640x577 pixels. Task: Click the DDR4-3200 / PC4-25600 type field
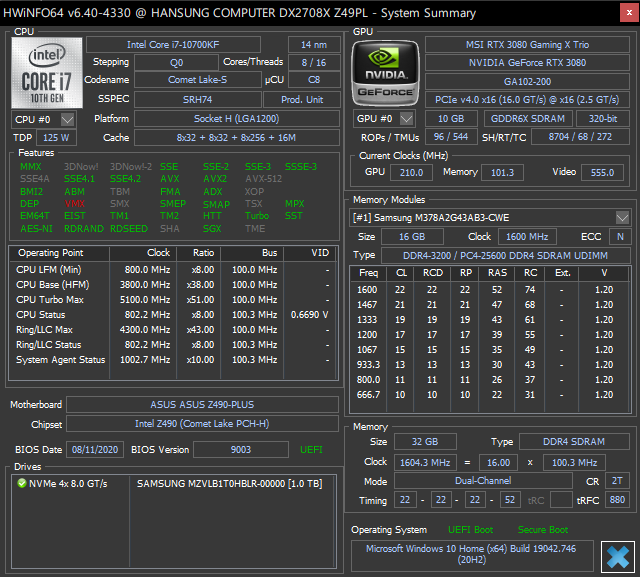[506, 255]
